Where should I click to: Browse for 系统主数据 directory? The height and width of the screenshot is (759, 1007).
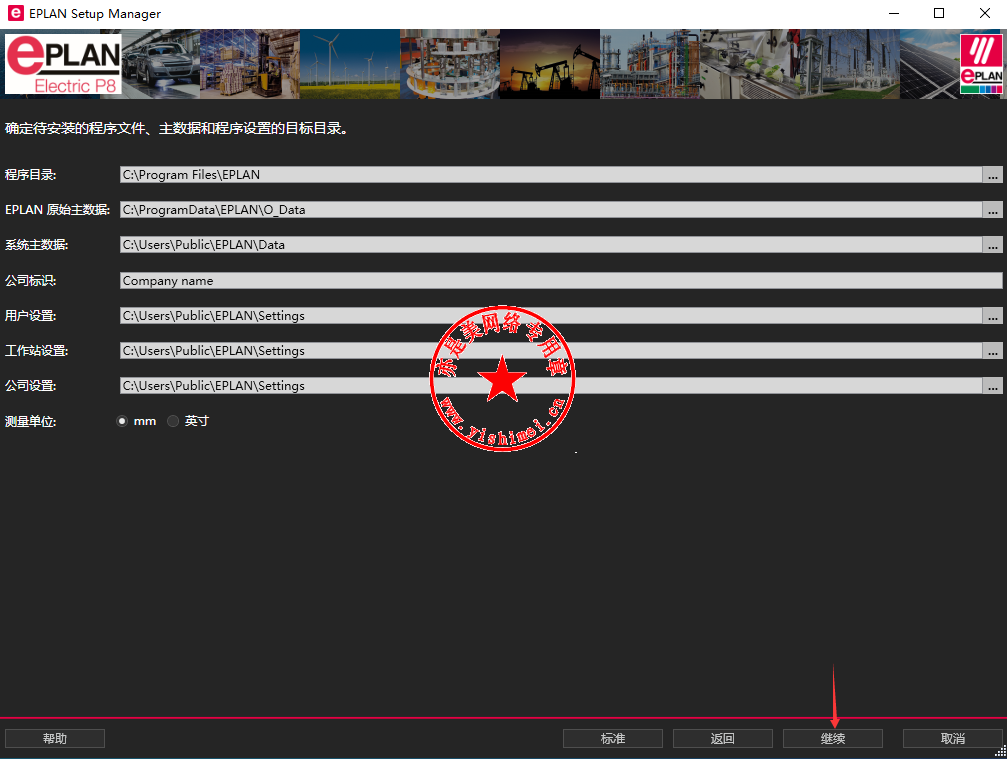(992, 245)
